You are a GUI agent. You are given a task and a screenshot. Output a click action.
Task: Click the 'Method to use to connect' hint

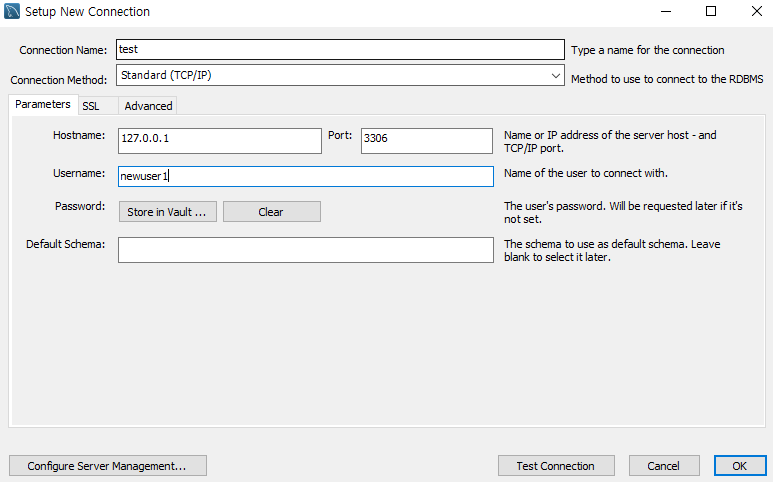point(667,79)
